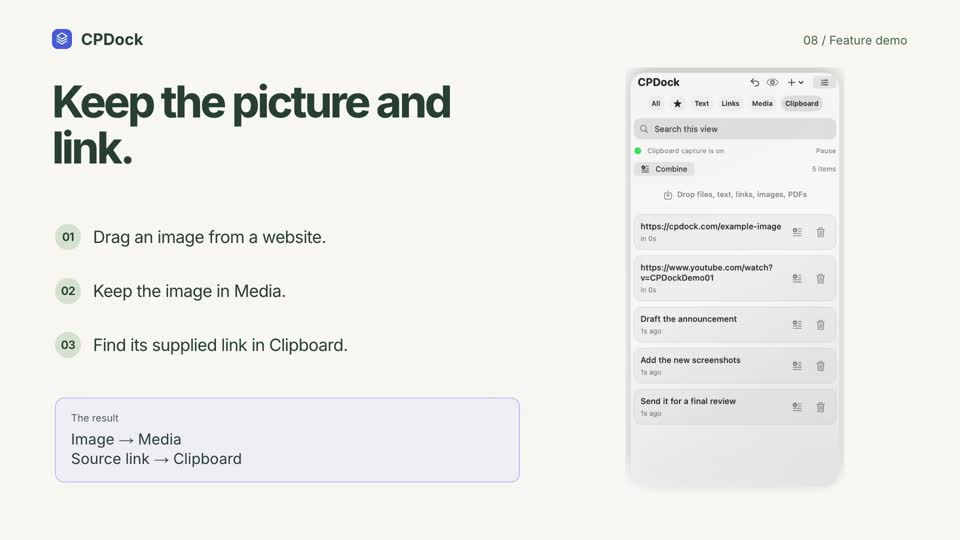The width and height of the screenshot is (960, 540).
Task: Click the Search this view field
Action: tap(735, 129)
